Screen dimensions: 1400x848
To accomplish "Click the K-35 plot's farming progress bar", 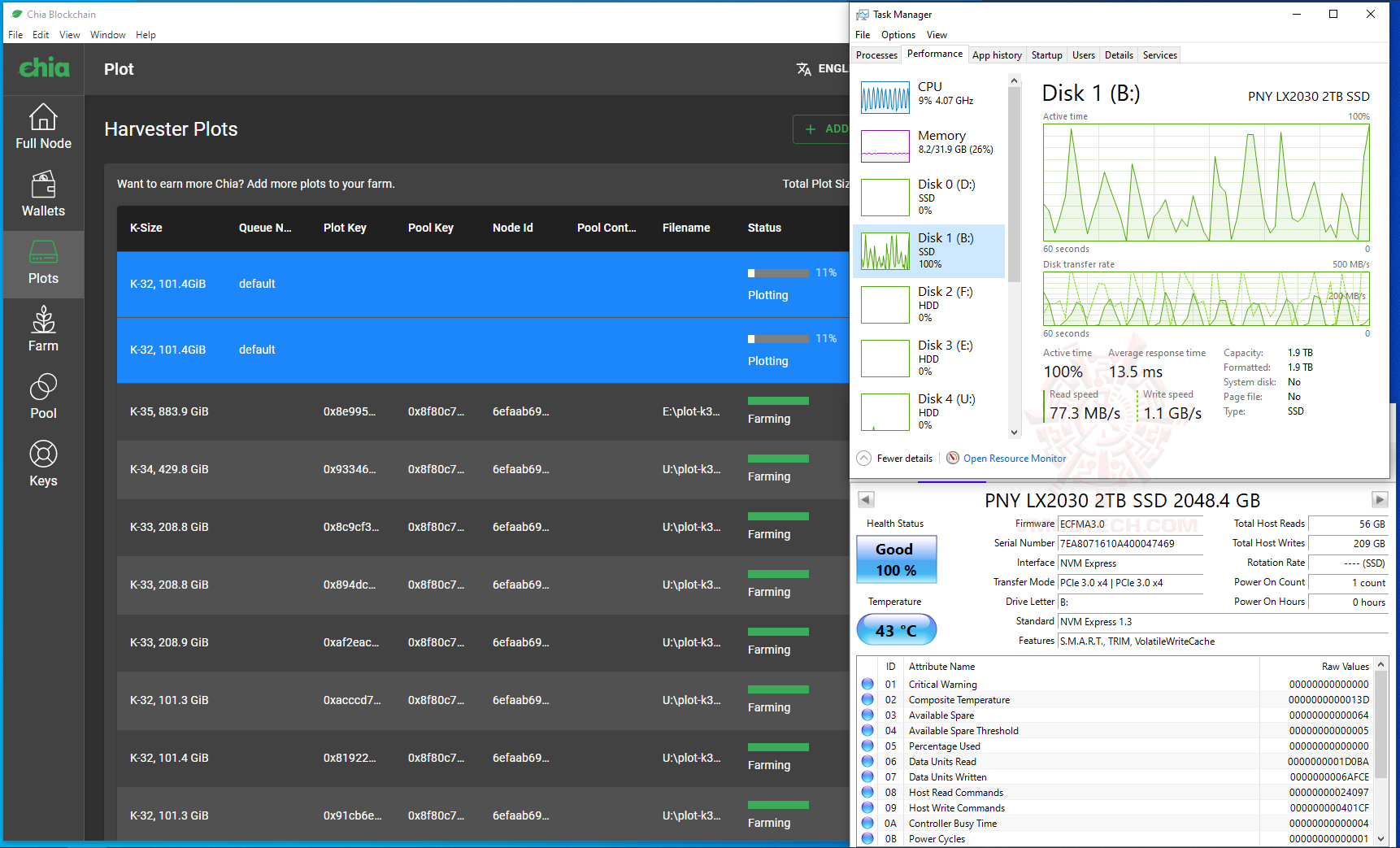I will click(778, 401).
